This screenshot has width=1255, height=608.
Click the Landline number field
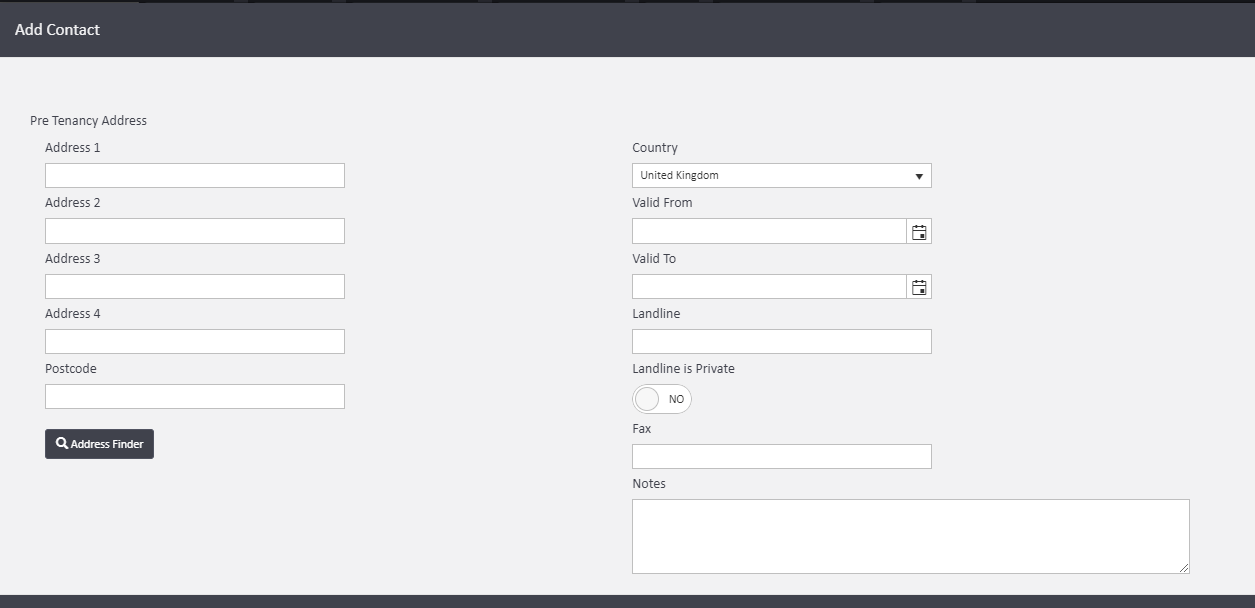(x=781, y=341)
